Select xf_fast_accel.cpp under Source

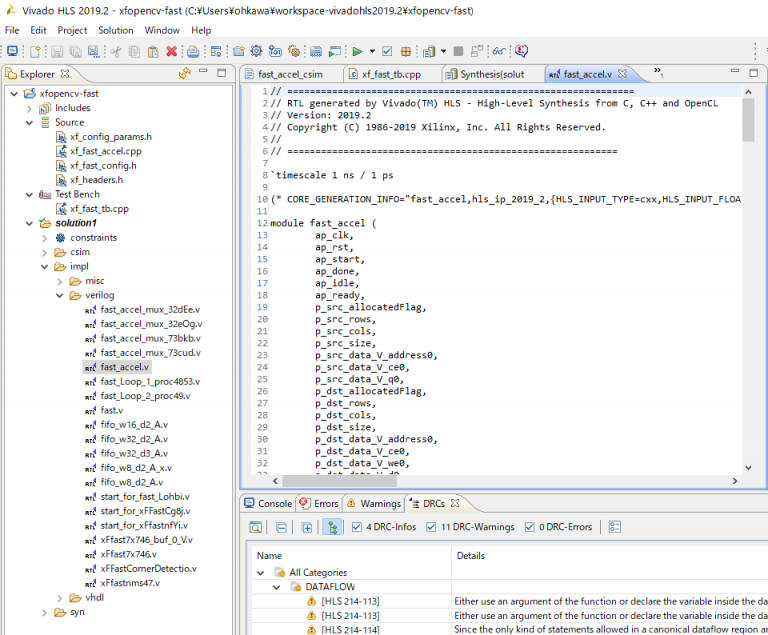[x=105, y=151]
